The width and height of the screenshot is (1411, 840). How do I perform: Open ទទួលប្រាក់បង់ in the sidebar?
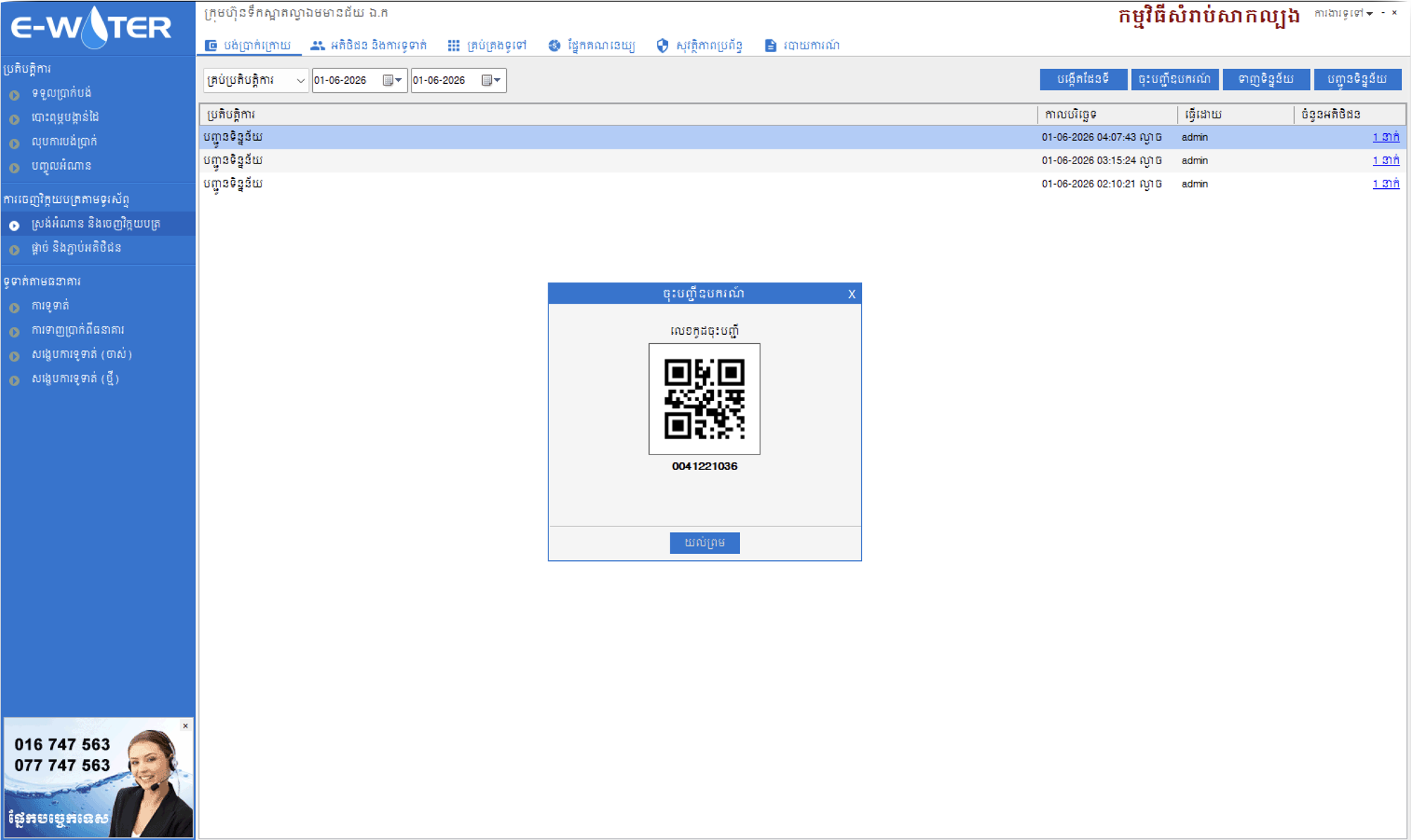[61, 93]
